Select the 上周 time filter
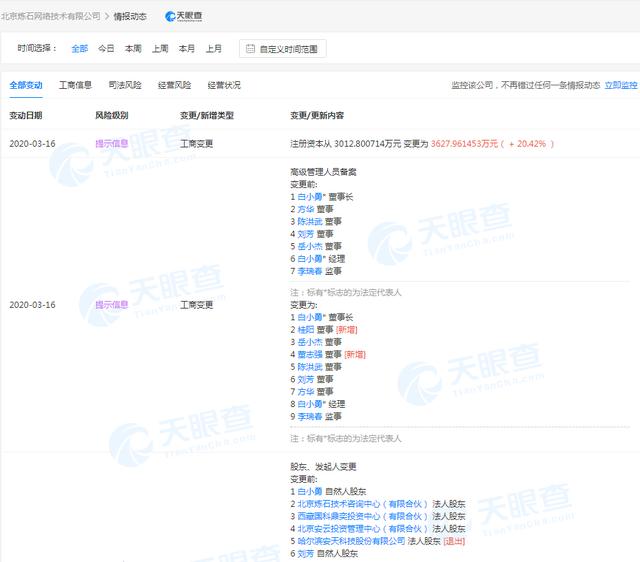Viewport: 640px width, 562px height. 160,49
